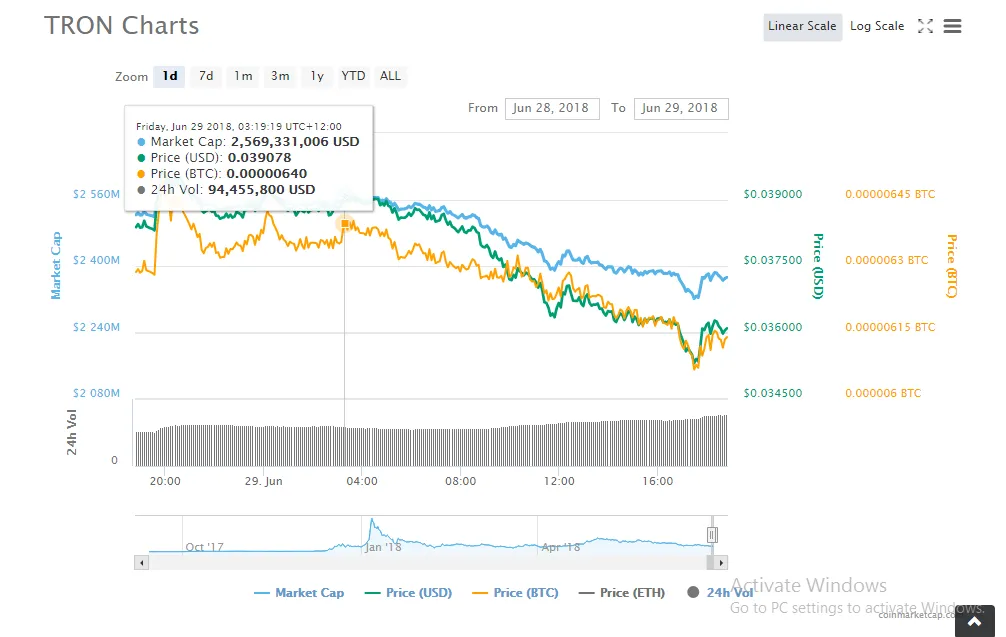Switch to Linear Scale
The image size is (1006, 637).
click(802, 26)
